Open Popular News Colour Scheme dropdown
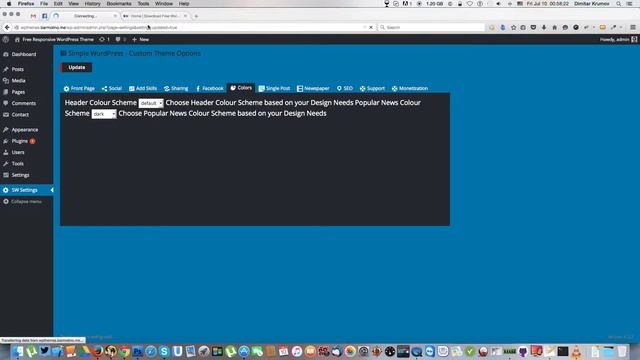Image resolution: width=640 pixels, height=360 pixels. tap(104, 114)
